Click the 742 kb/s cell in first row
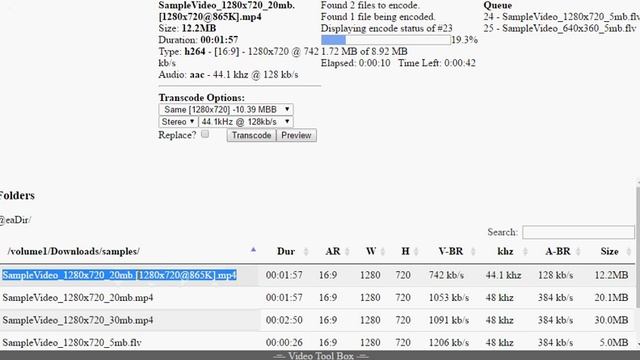Viewport: 640px width, 360px height. point(446,275)
